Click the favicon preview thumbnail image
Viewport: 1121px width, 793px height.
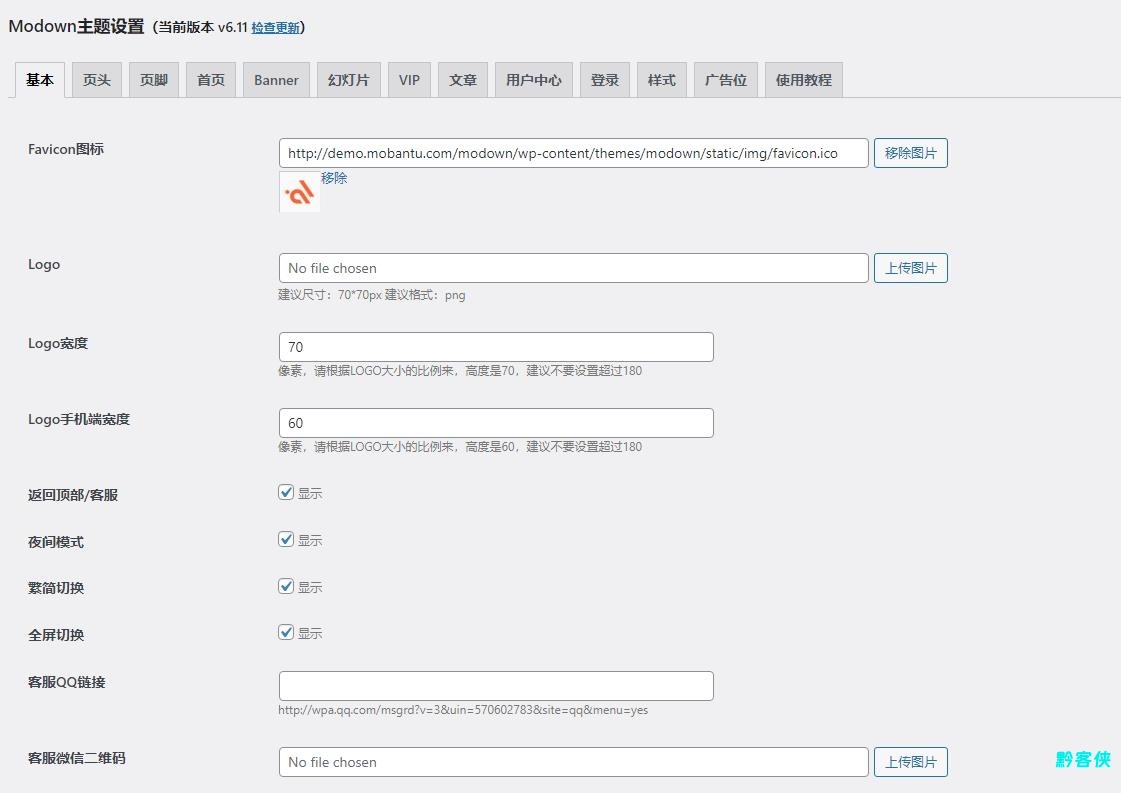click(x=299, y=192)
